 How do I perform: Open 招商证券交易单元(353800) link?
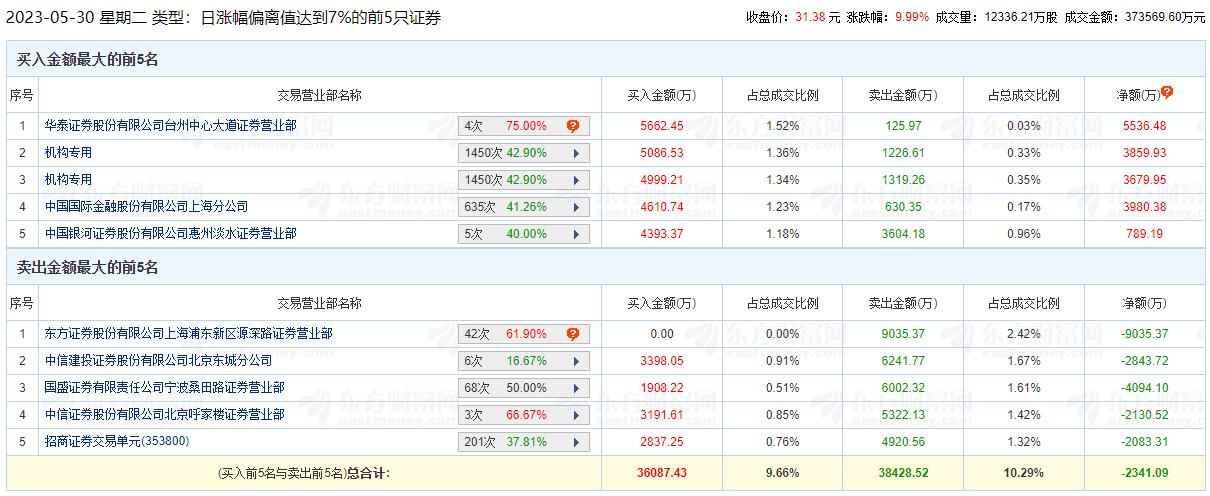coord(117,442)
